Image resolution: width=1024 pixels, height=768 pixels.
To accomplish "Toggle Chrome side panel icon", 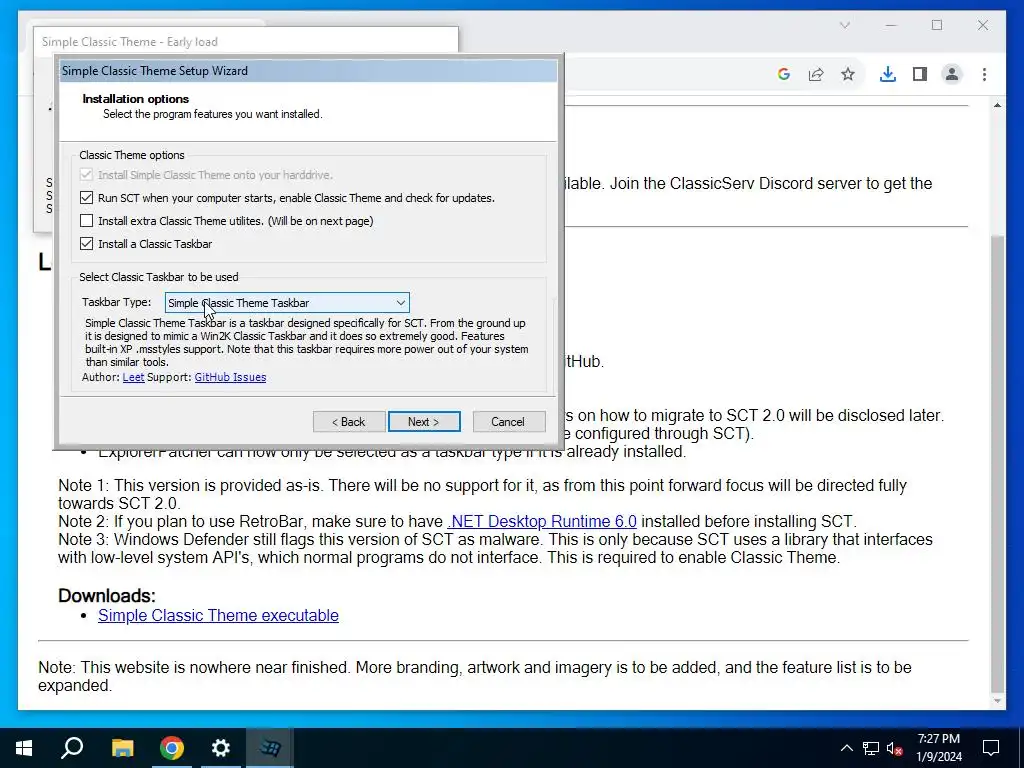I will 920,74.
